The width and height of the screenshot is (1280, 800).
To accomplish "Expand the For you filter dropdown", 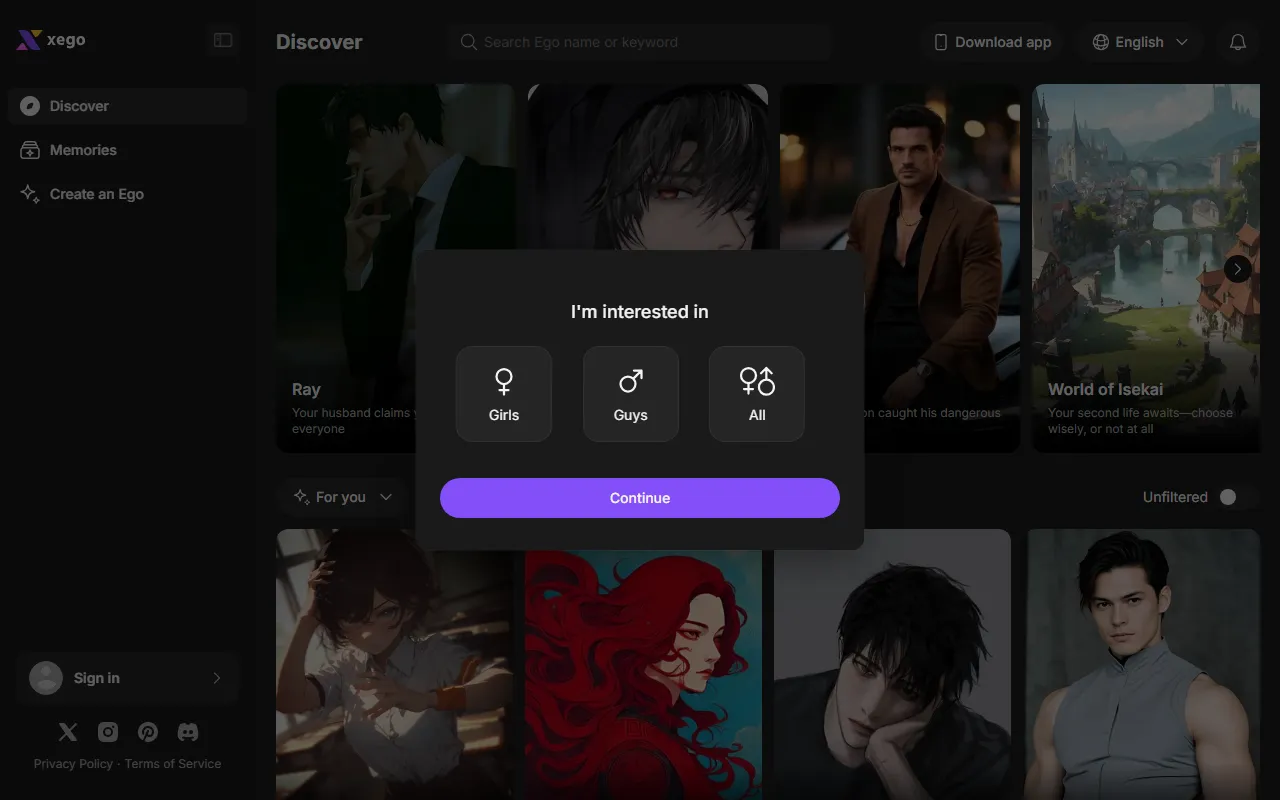I will [342, 497].
